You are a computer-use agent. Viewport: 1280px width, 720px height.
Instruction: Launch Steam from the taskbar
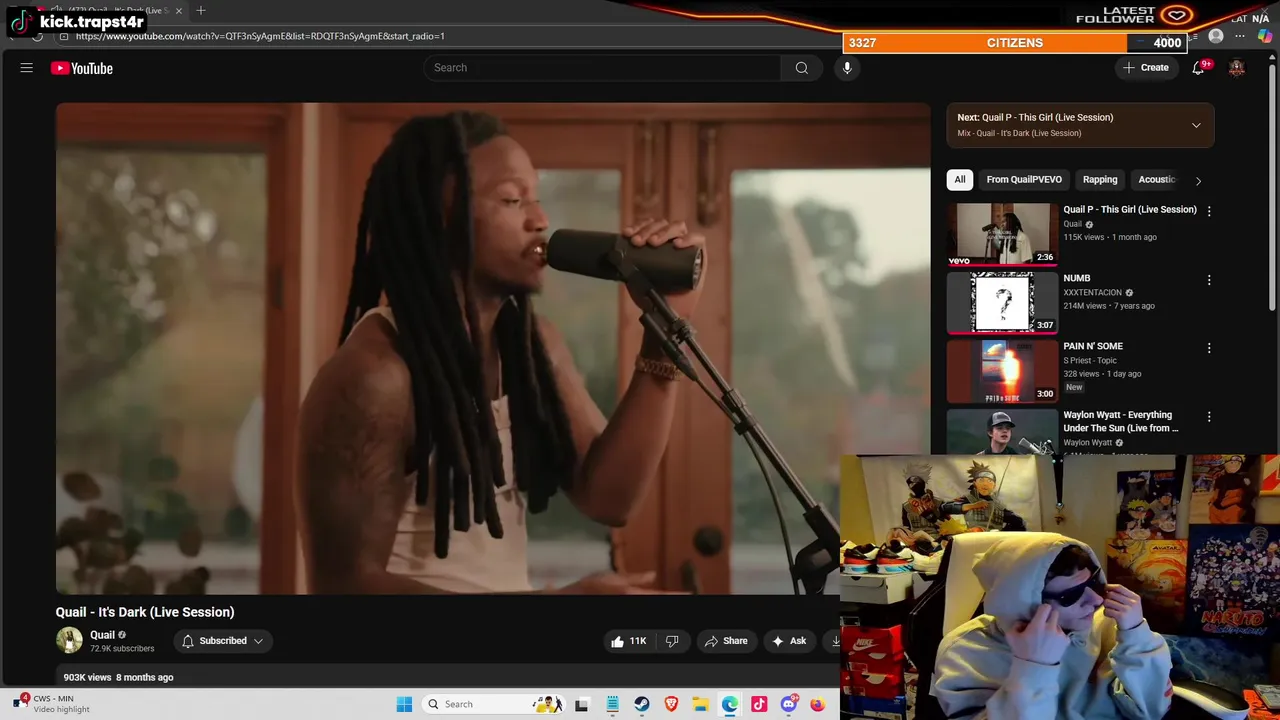(641, 704)
